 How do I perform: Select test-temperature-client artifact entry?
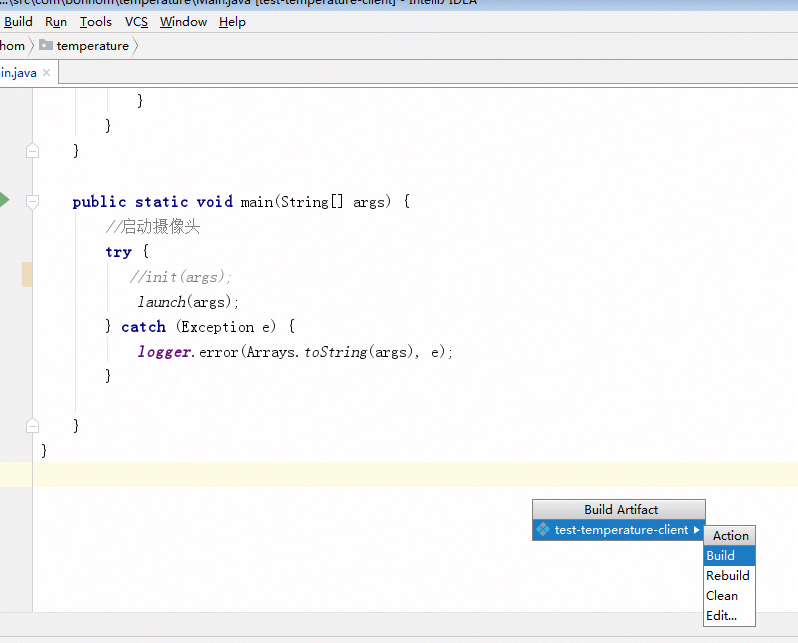[618, 530]
